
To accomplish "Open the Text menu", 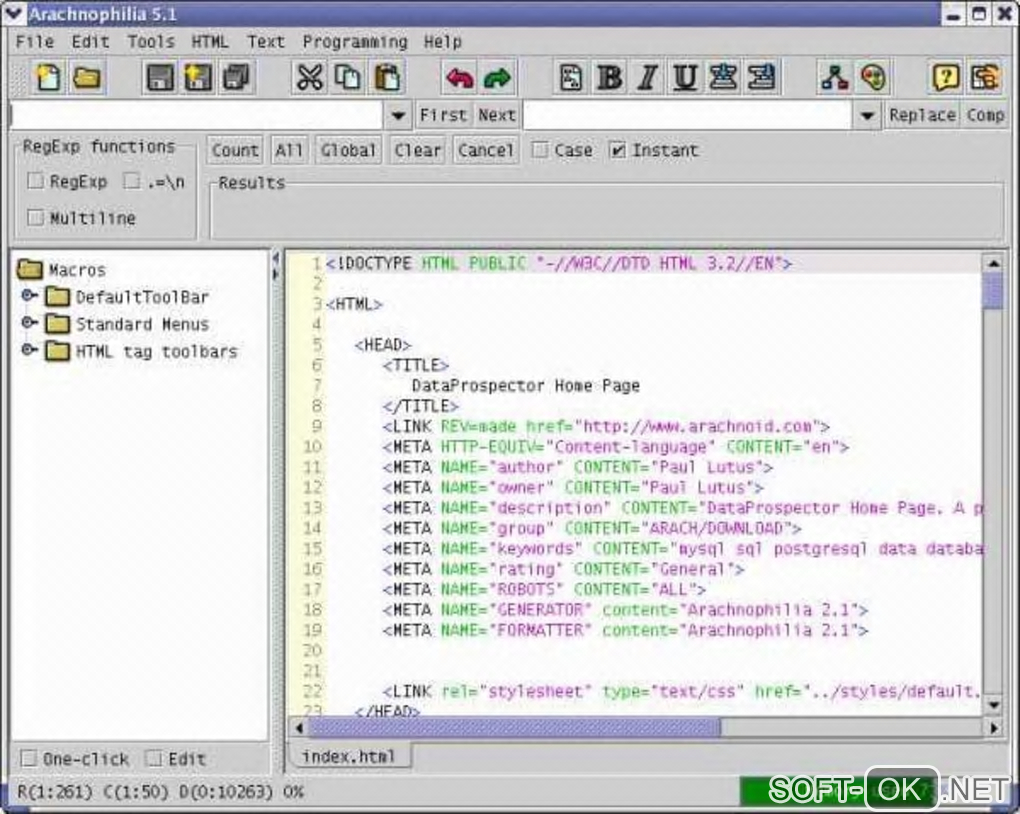I will click(x=266, y=42).
